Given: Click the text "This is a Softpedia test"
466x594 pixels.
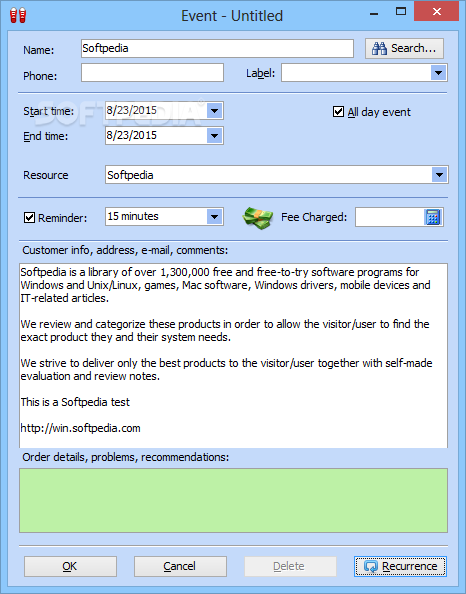Looking at the screenshot, I should point(75,402).
